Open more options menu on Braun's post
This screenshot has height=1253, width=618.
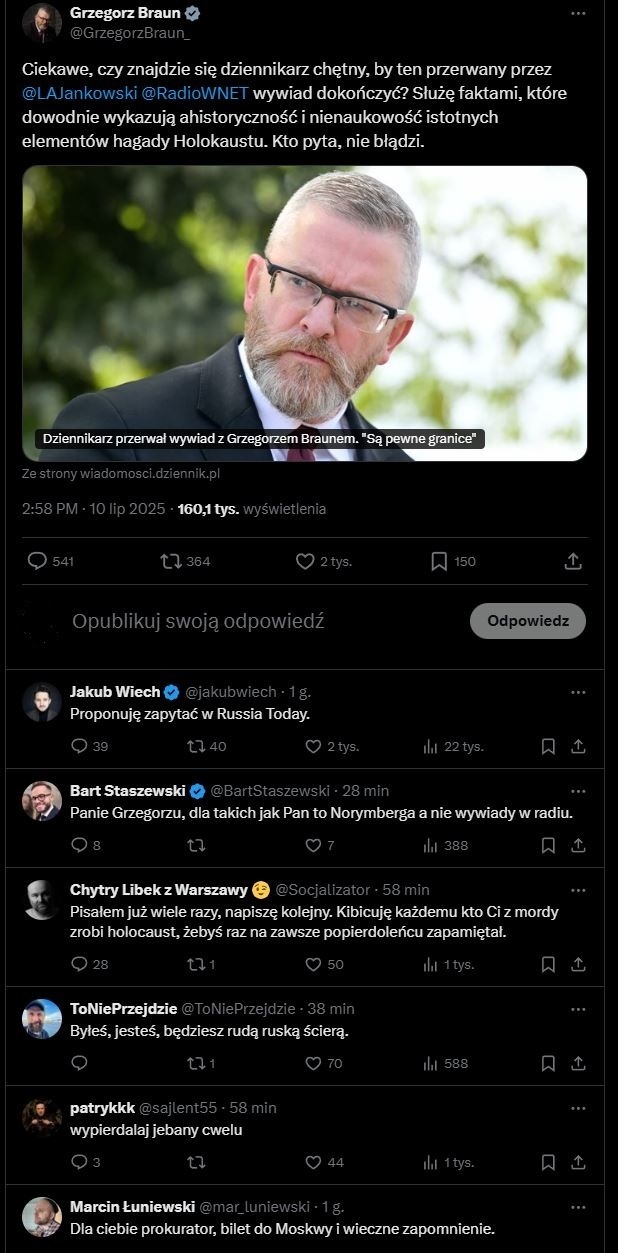pyautogui.click(x=578, y=14)
